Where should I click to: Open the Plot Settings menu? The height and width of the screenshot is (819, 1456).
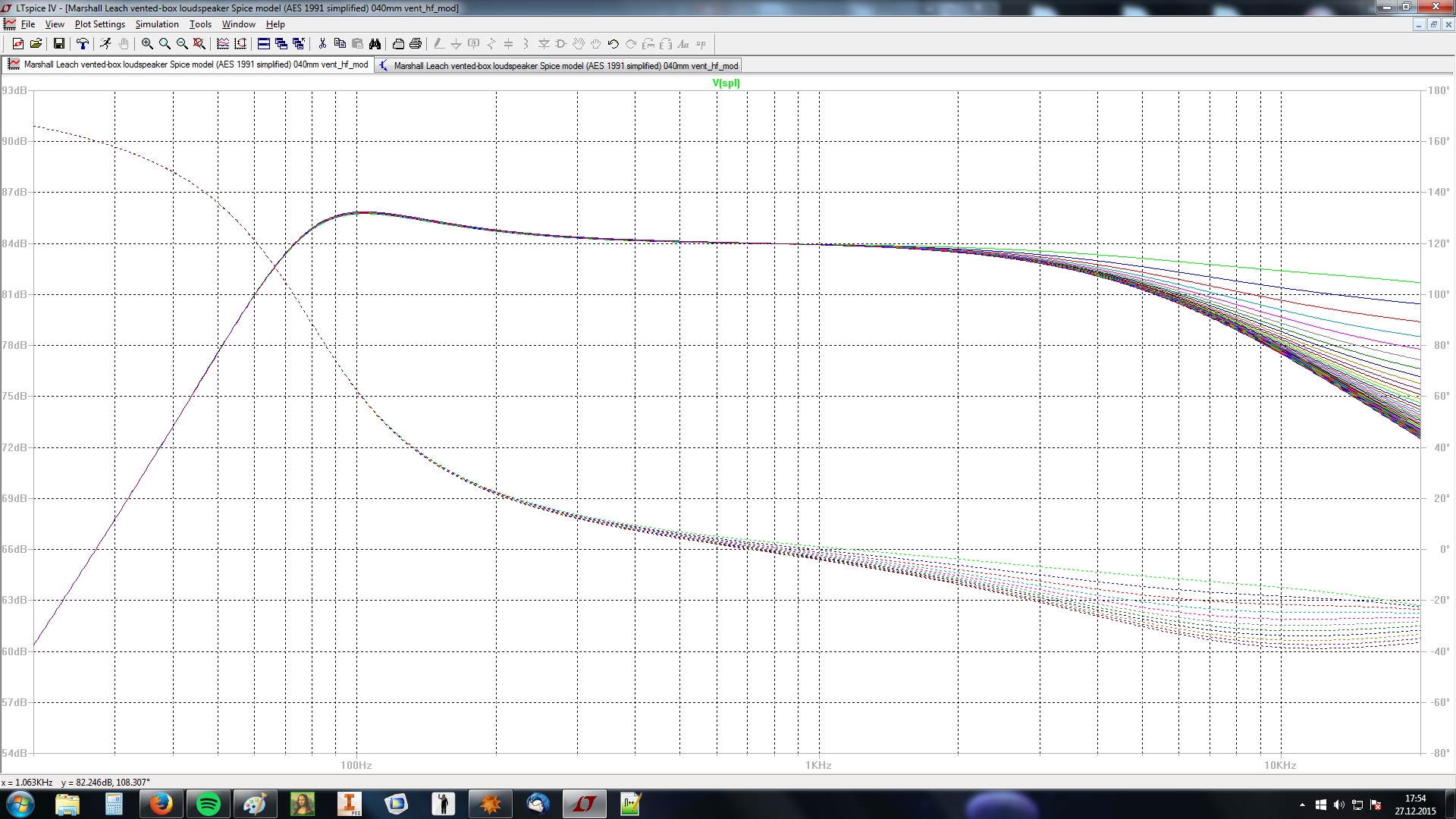(99, 24)
